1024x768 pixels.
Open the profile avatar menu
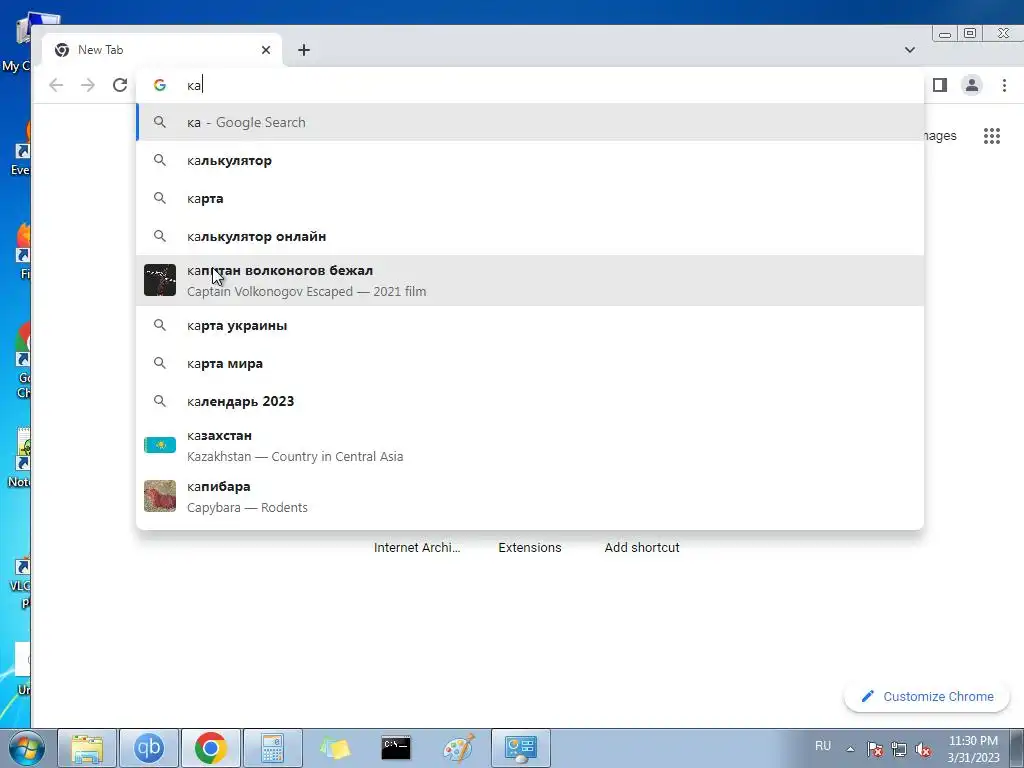click(972, 85)
